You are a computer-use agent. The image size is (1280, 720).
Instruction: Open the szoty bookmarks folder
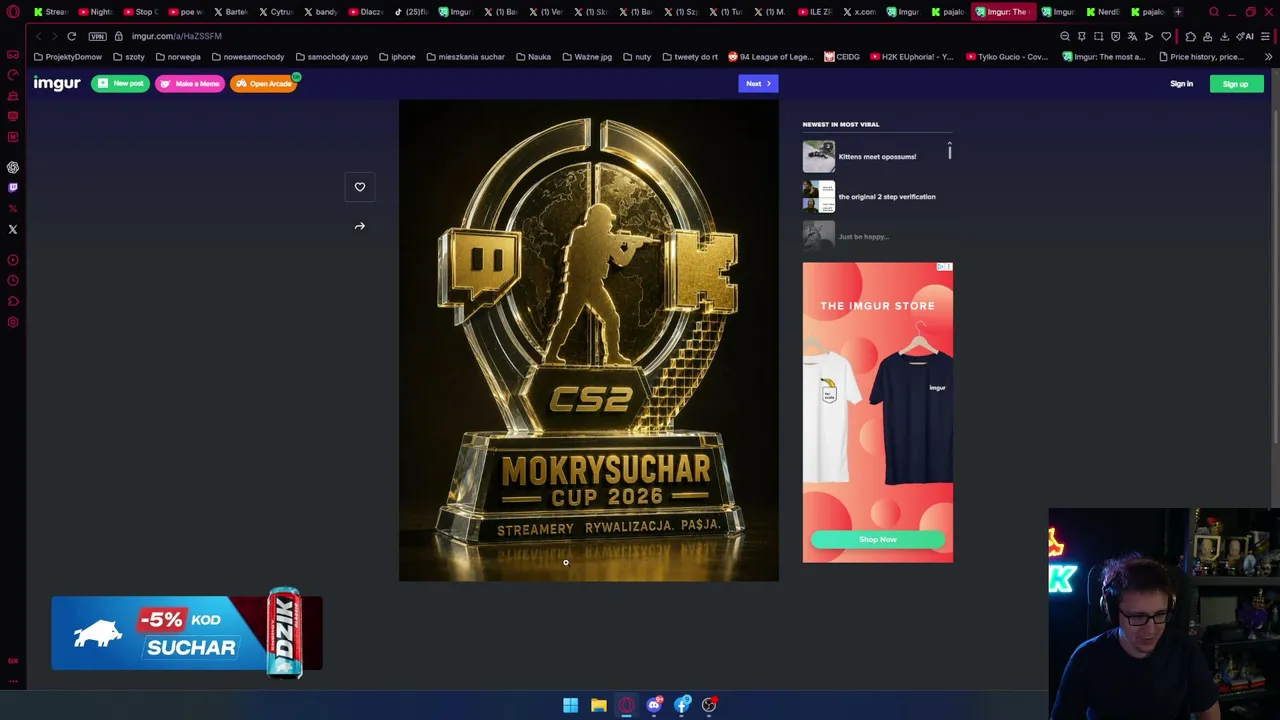[x=129, y=57]
